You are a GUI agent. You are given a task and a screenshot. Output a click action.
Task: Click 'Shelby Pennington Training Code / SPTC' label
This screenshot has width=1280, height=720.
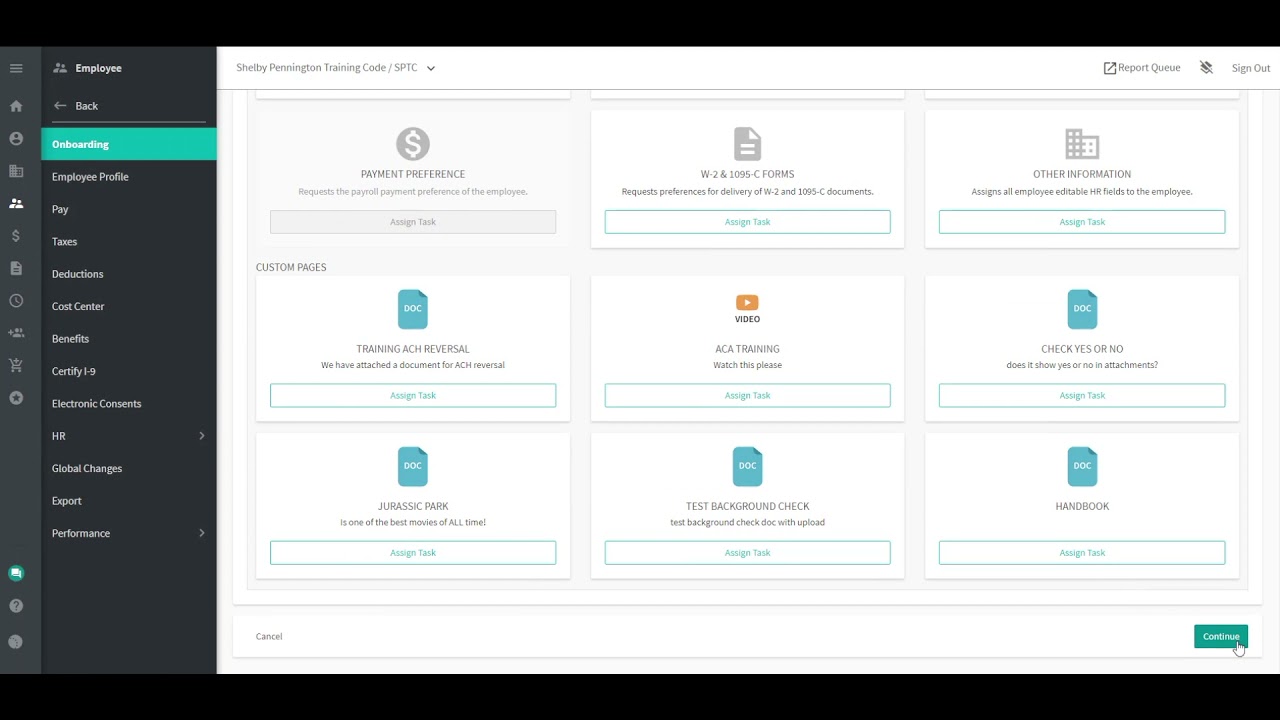click(x=327, y=68)
